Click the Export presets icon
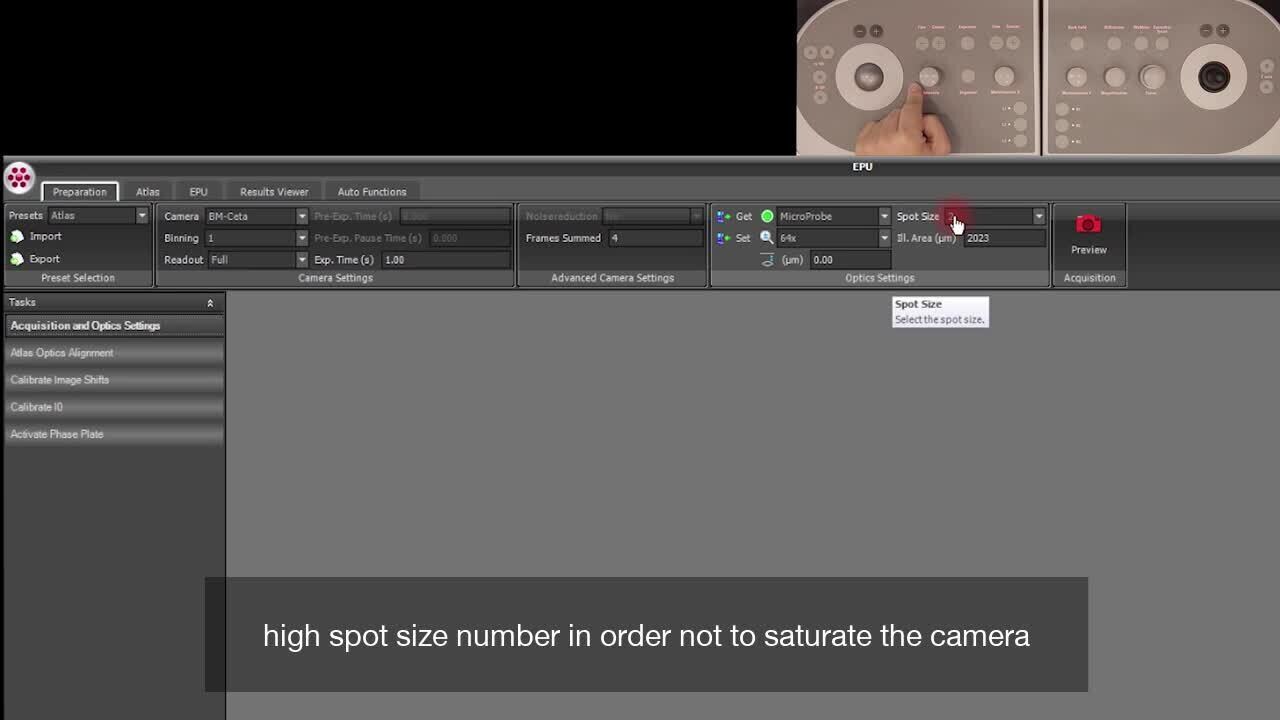Viewport: 1280px width, 720px height. (17, 259)
